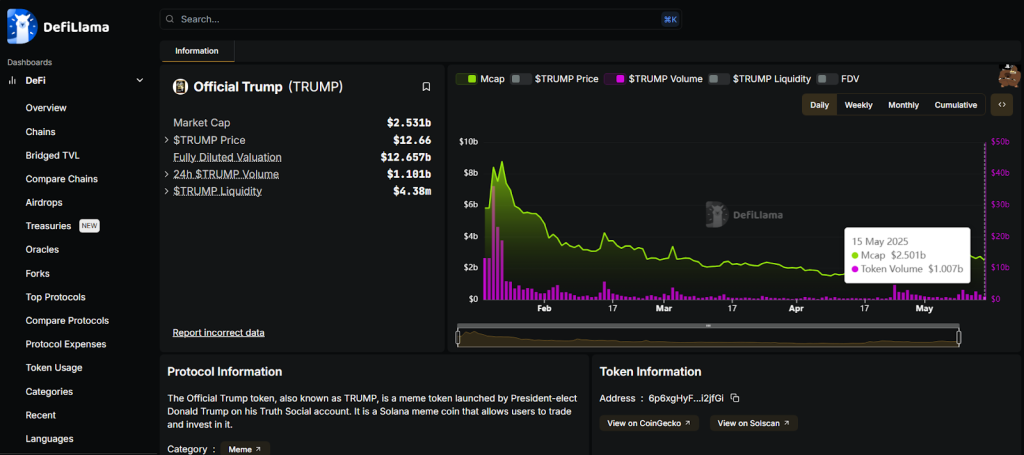1024x455 pixels.
Task: Expand the $TRUMP Price row
Action: [x=167, y=140]
